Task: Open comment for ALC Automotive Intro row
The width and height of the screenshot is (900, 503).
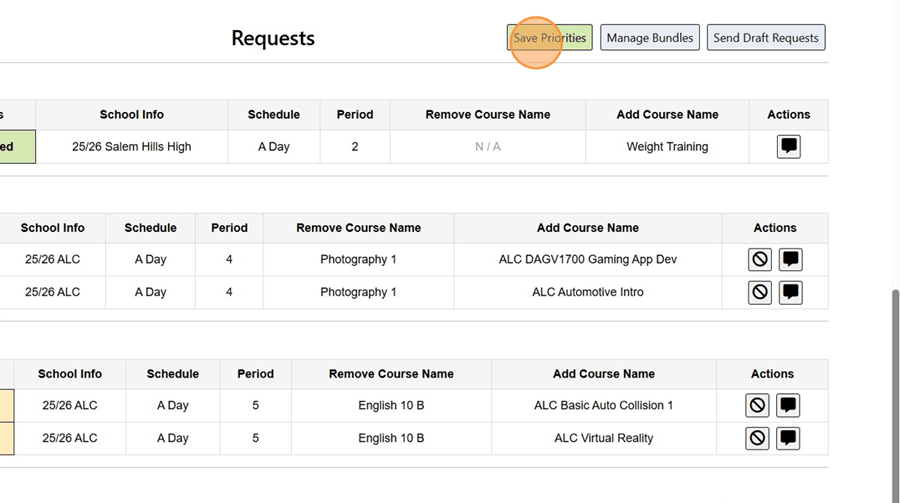Action: click(x=790, y=293)
